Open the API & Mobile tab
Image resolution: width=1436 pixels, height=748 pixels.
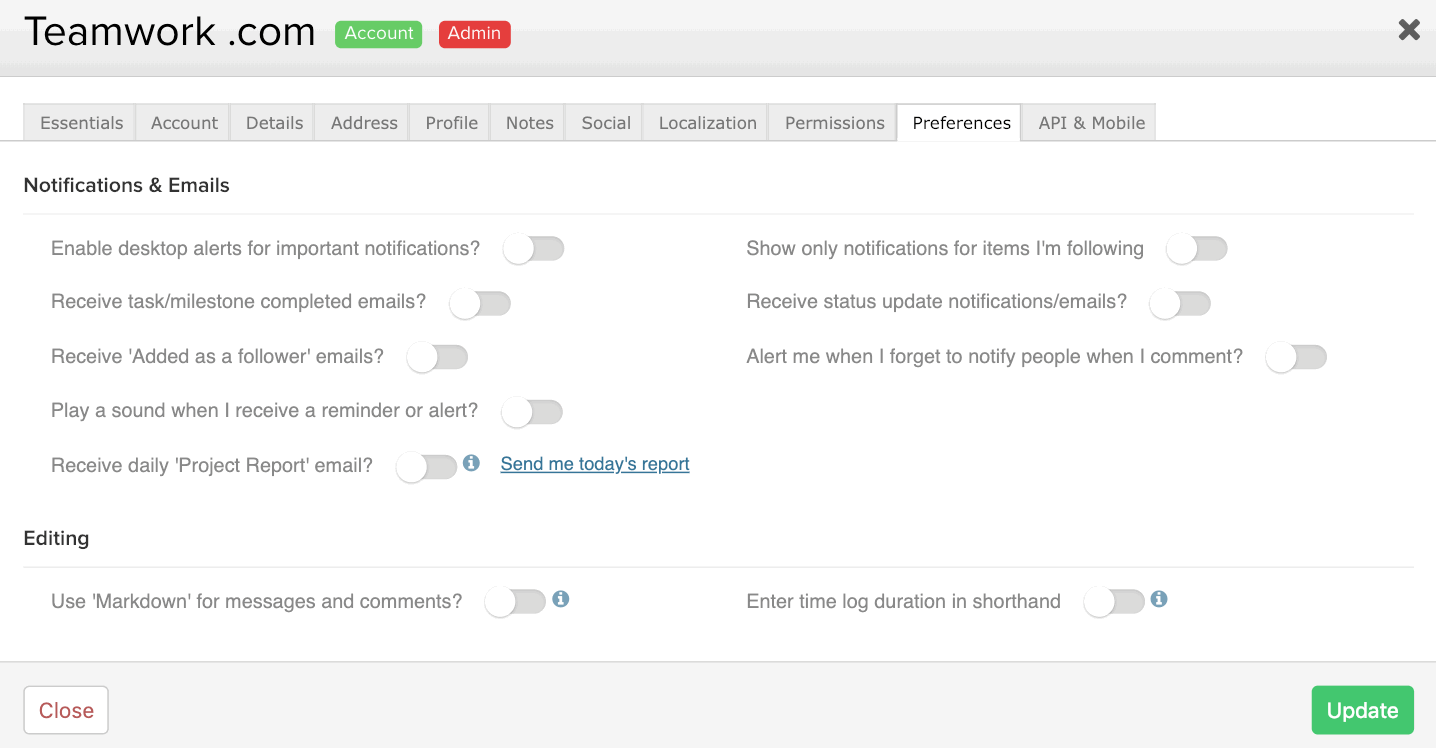click(x=1091, y=123)
